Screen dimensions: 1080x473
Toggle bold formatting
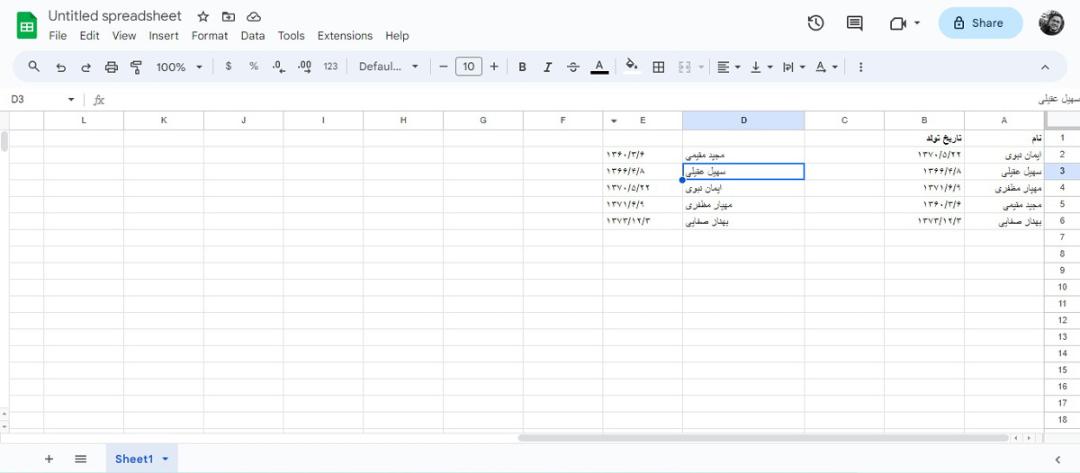point(522,67)
